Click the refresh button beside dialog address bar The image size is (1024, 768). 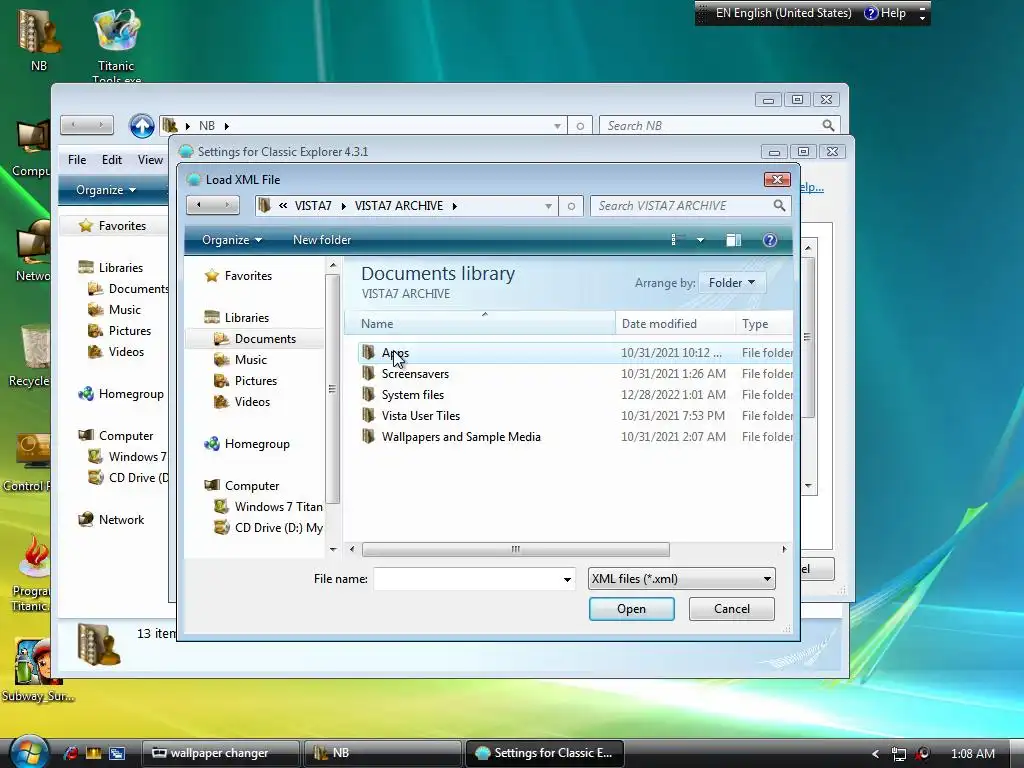[571, 206]
